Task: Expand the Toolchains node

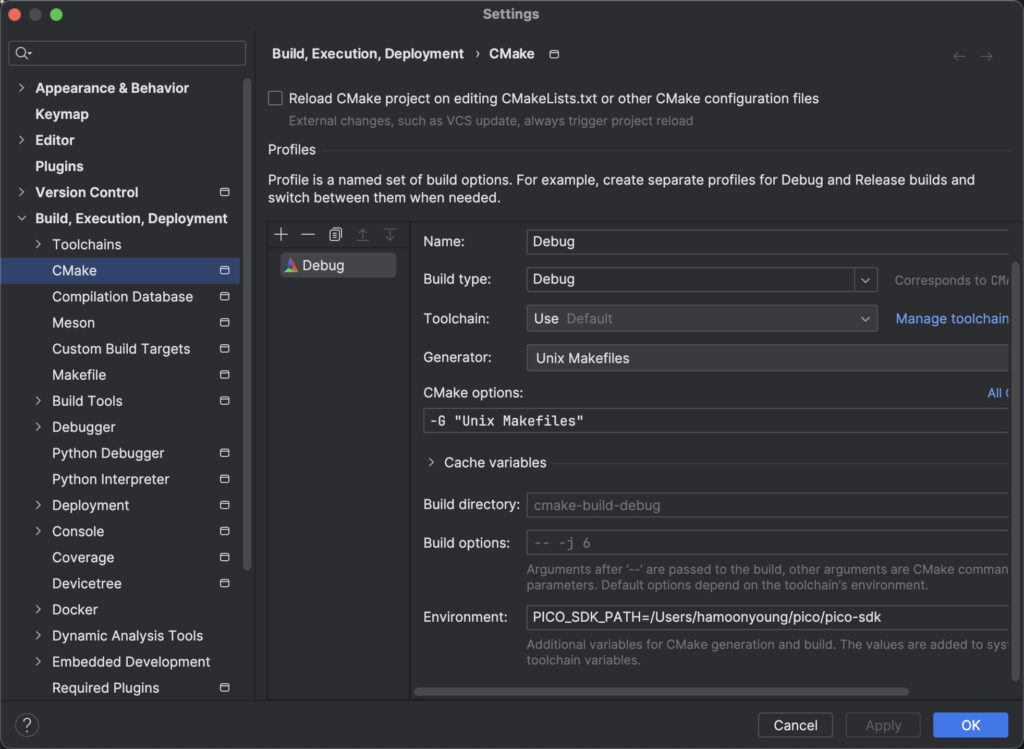Action: tap(39, 244)
